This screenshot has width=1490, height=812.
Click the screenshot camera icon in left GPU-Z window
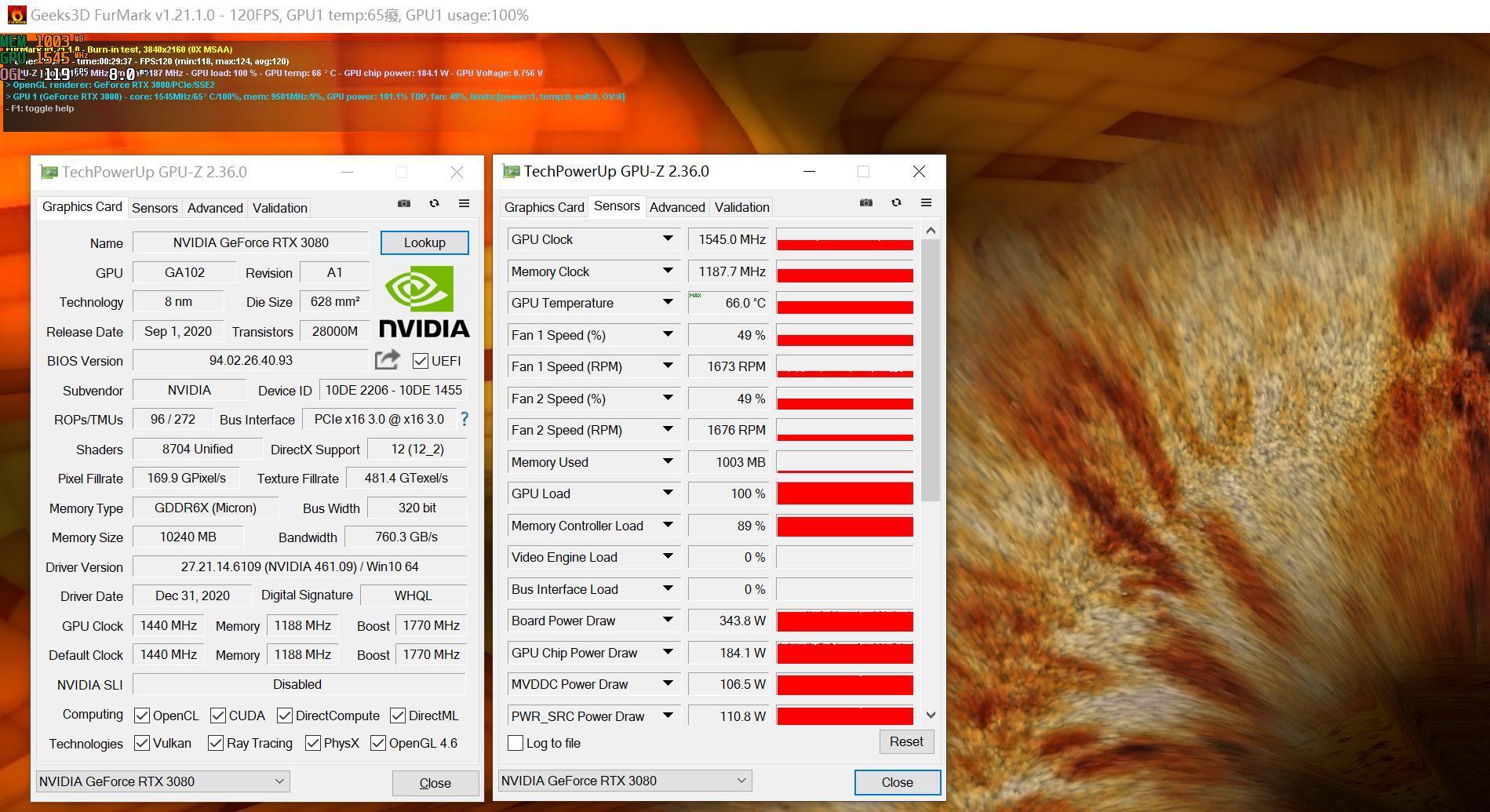(x=404, y=203)
